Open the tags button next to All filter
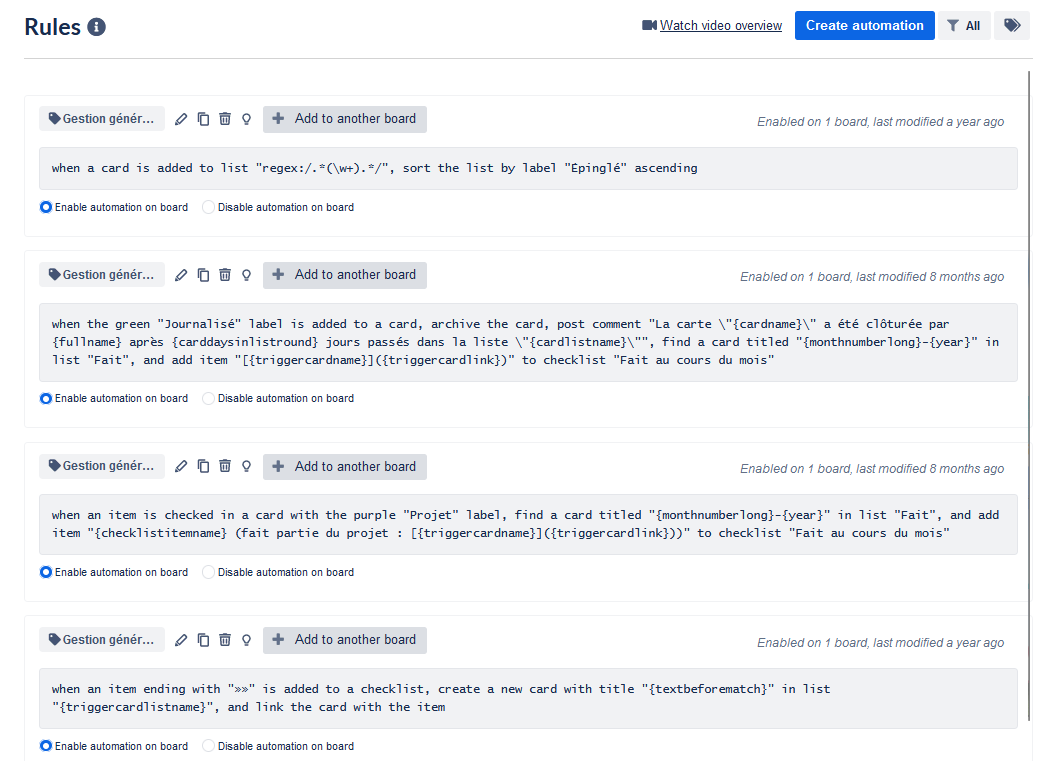 tap(1012, 25)
